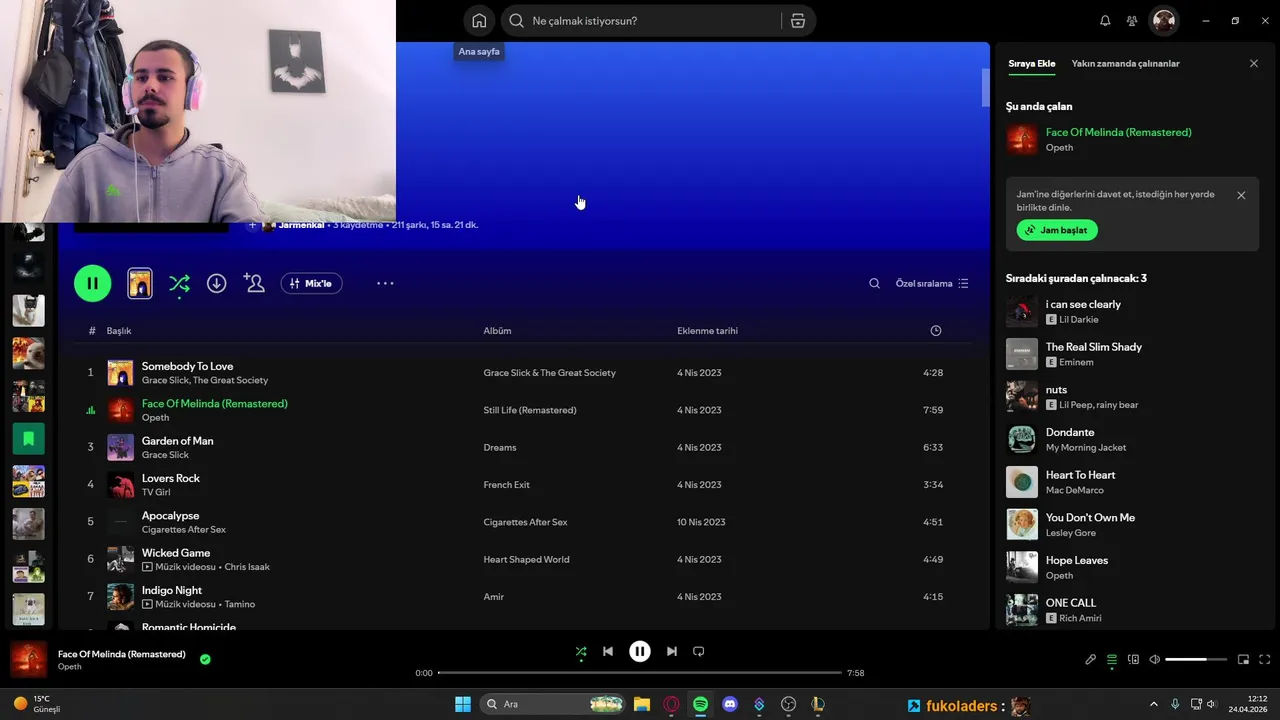Open album link Still Life (Remastered)

529,410
